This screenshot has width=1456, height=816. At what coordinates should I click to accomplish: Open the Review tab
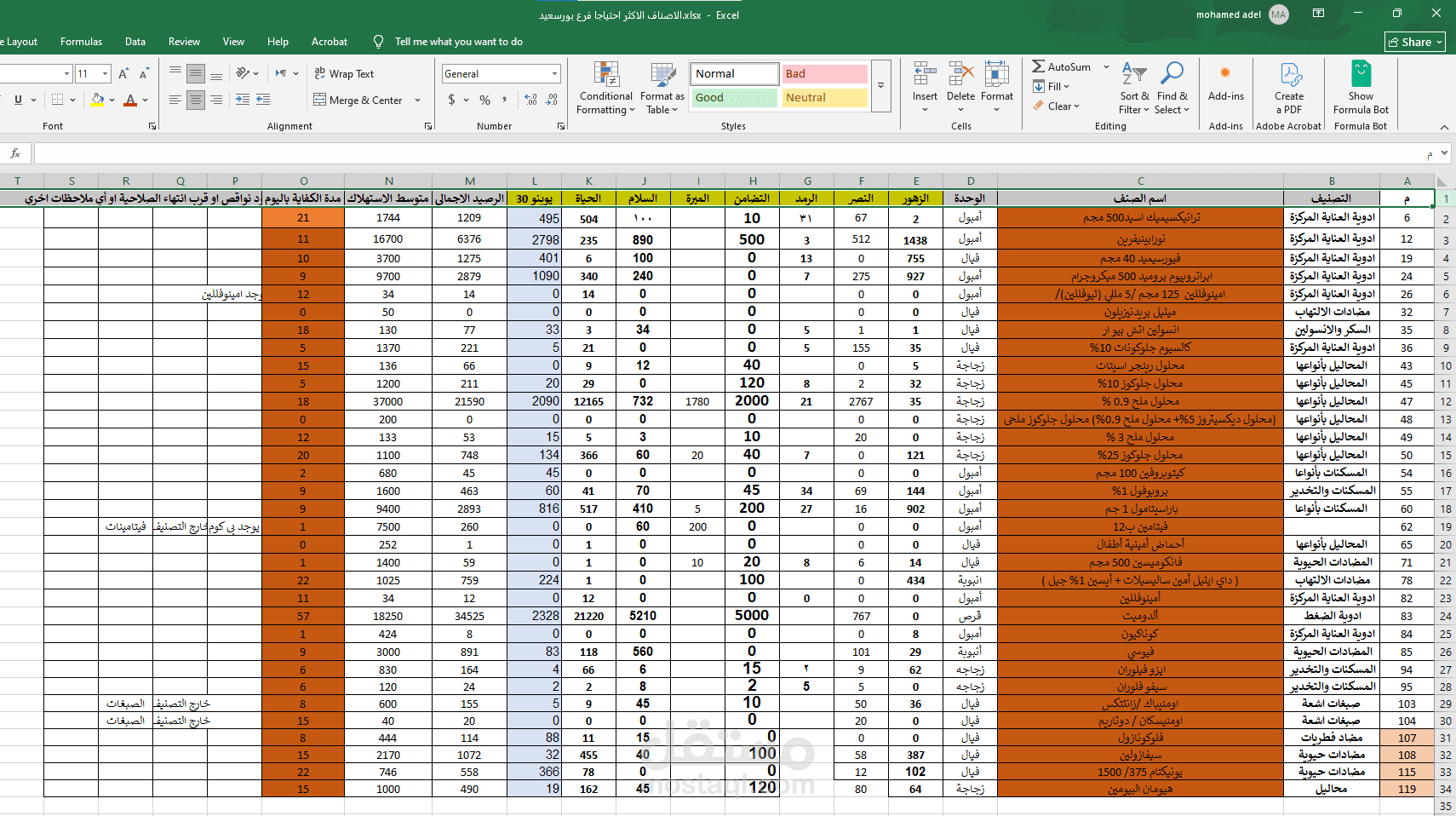[184, 42]
